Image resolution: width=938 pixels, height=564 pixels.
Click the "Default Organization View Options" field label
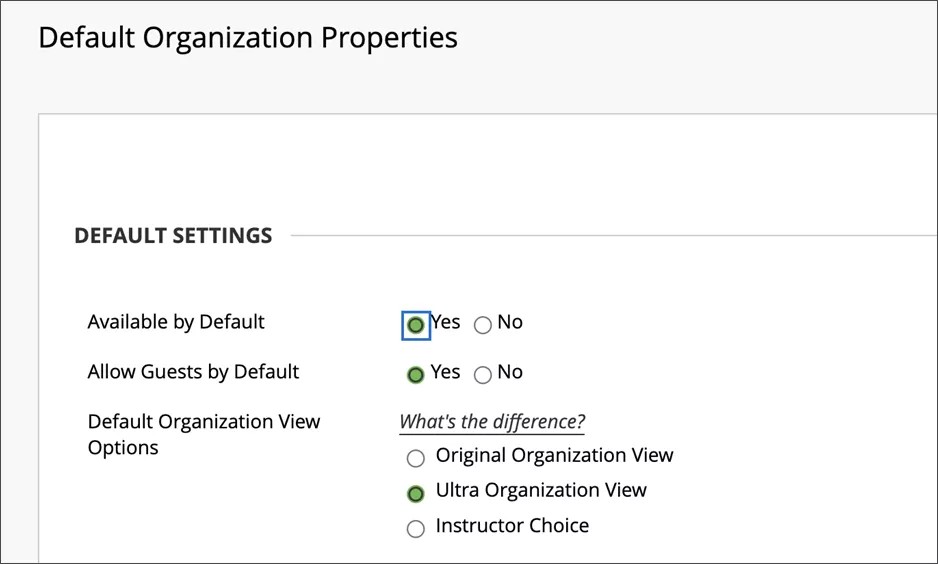[x=204, y=434]
